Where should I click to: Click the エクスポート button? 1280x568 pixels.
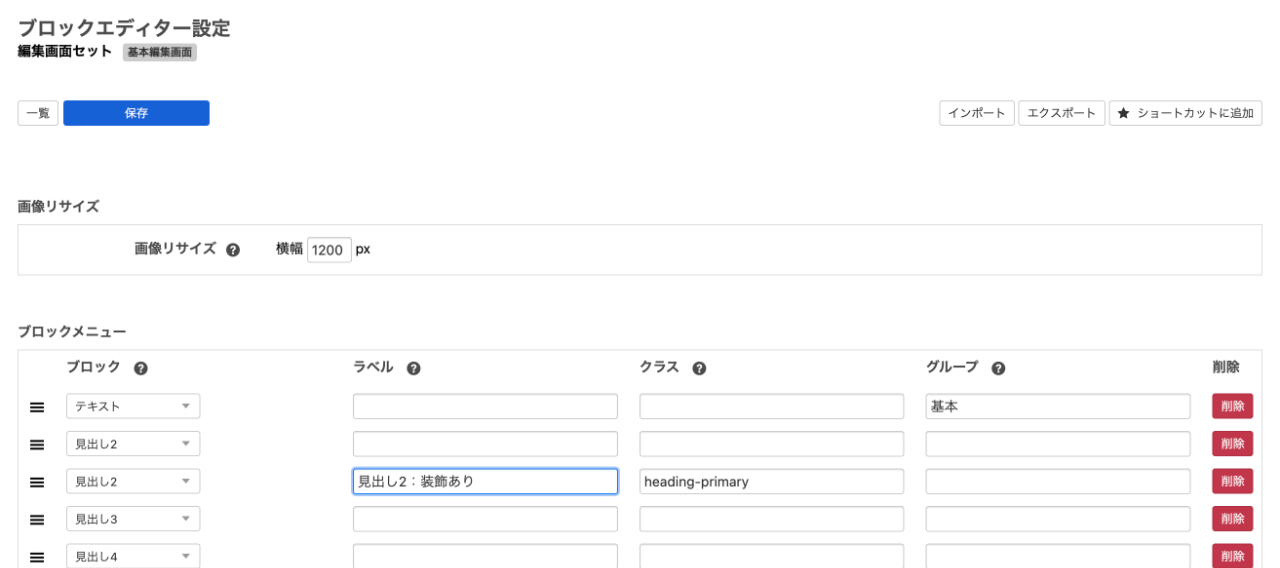(x=1062, y=113)
